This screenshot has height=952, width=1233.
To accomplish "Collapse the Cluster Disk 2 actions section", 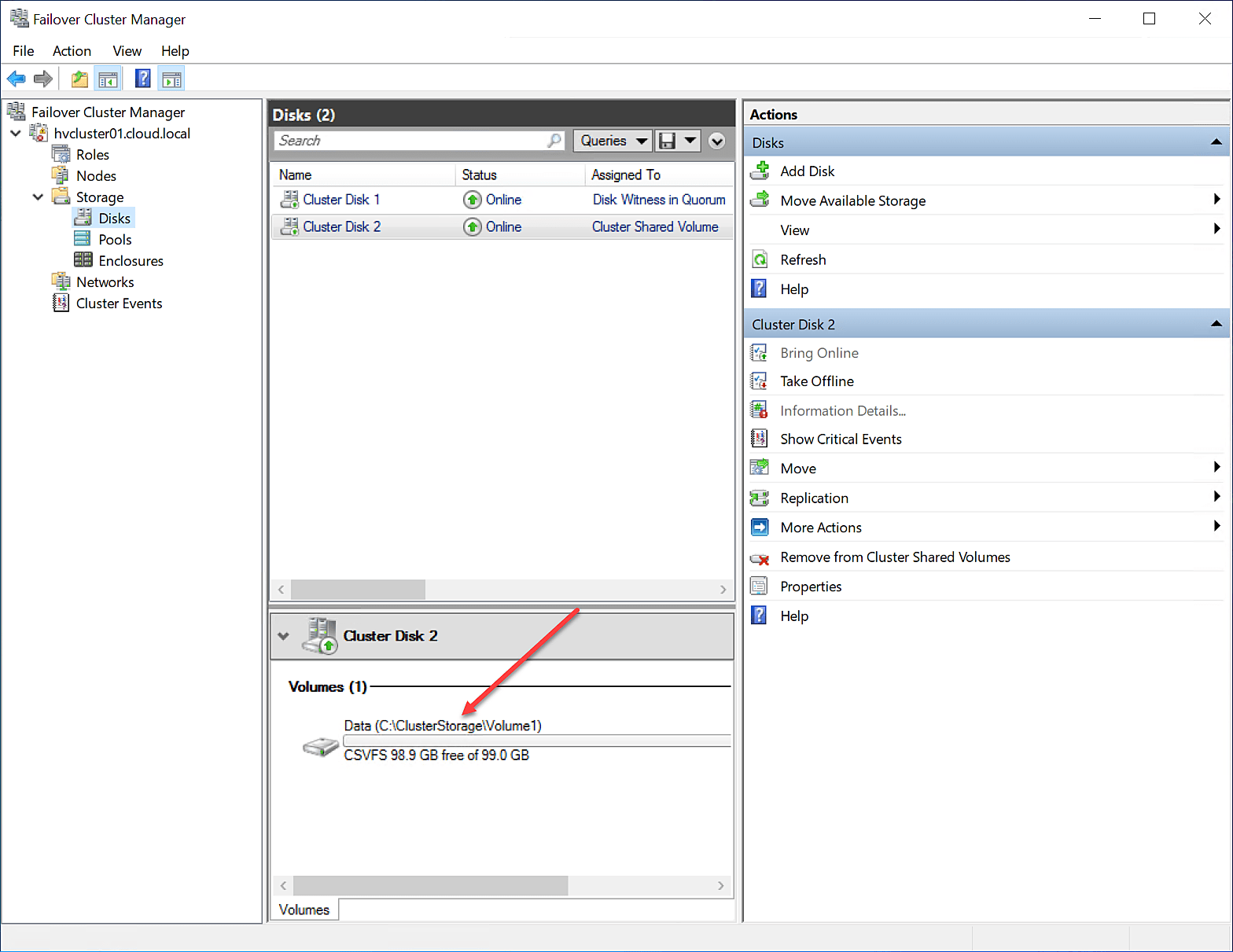I will click(x=1216, y=324).
